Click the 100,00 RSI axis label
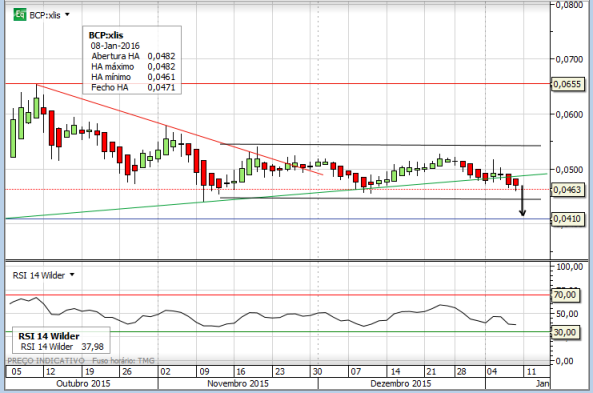Image resolution: width=593 pixels, height=393 pixels. (569, 267)
